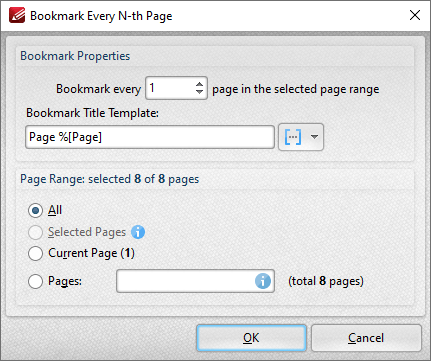The height and width of the screenshot is (361, 431).
Task: Decrease the Bookmark every value using down arrow
Action: point(199,92)
